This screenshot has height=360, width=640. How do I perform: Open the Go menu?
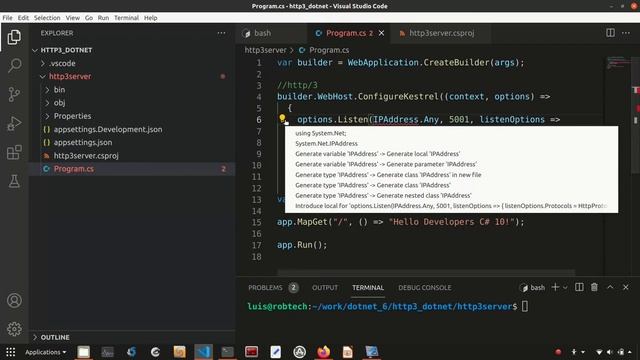tap(89, 18)
